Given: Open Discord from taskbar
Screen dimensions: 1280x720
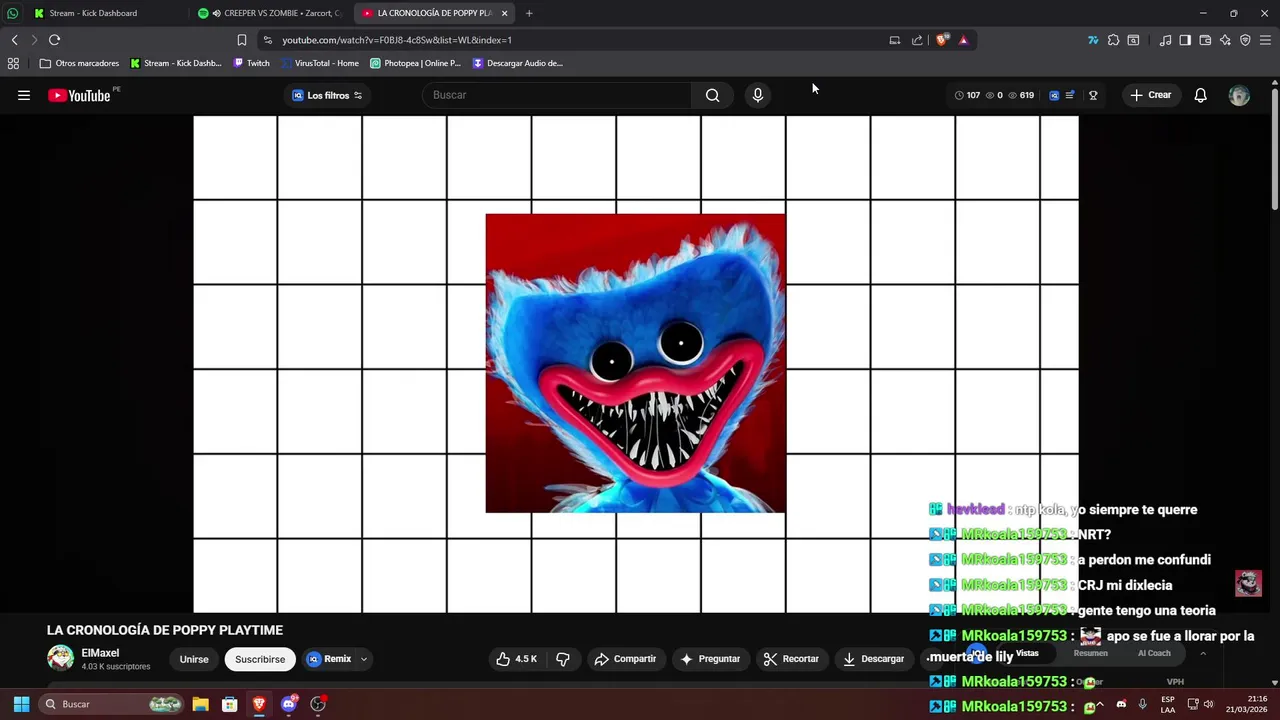Looking at the screenshot, I should [x=289, y=704].
